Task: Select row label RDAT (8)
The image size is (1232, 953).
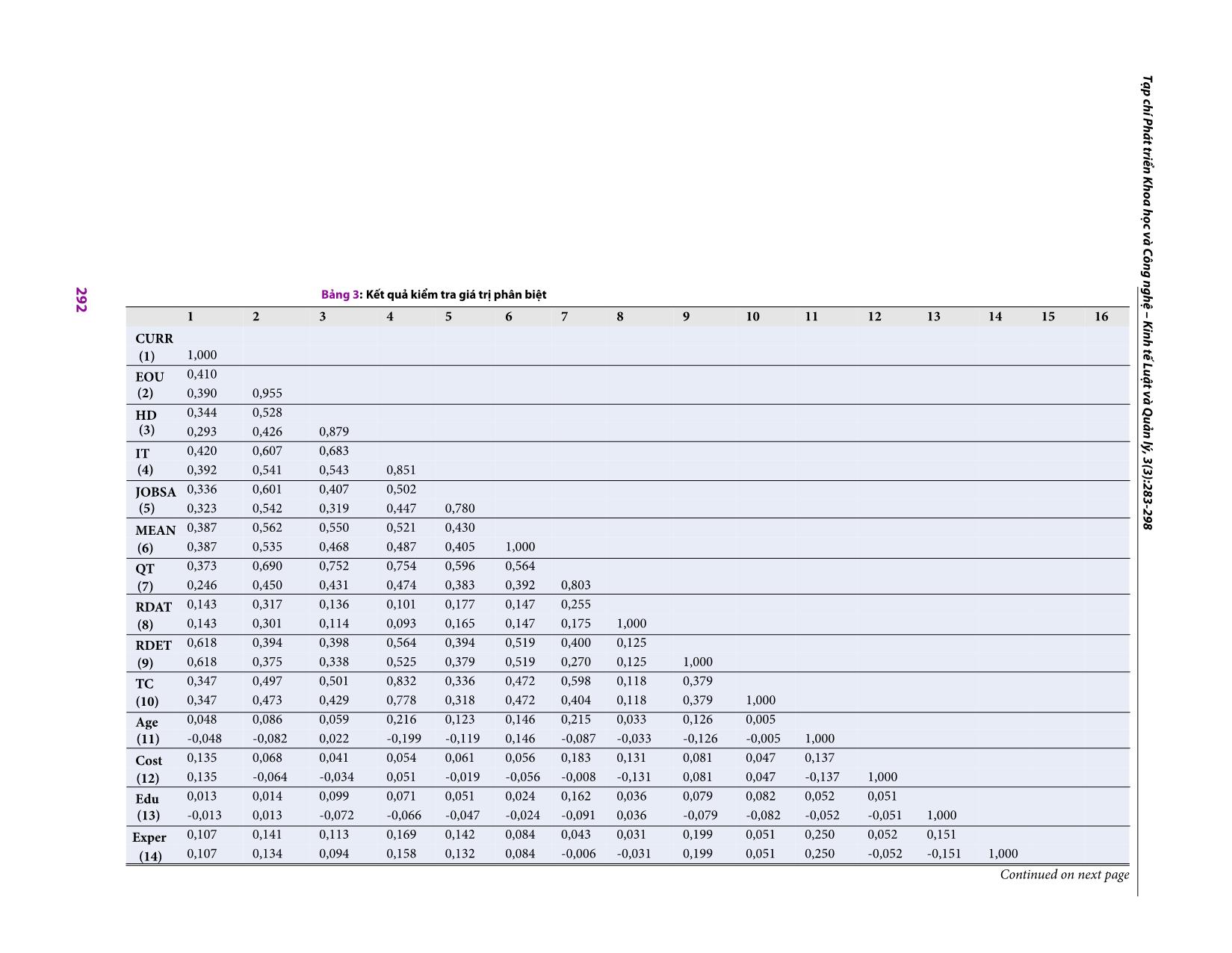Action: point(153,615)
